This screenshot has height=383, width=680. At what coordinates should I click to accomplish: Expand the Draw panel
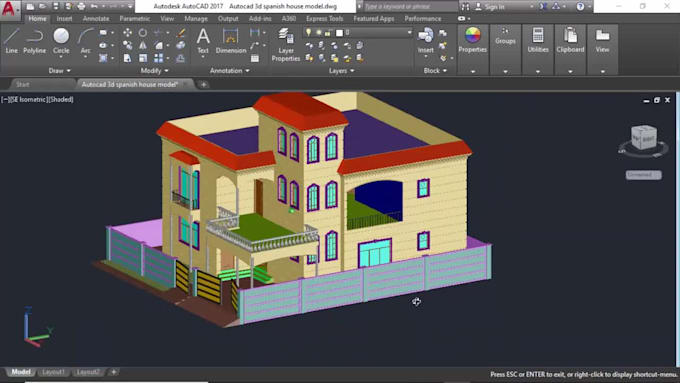[x=59, y=70]
